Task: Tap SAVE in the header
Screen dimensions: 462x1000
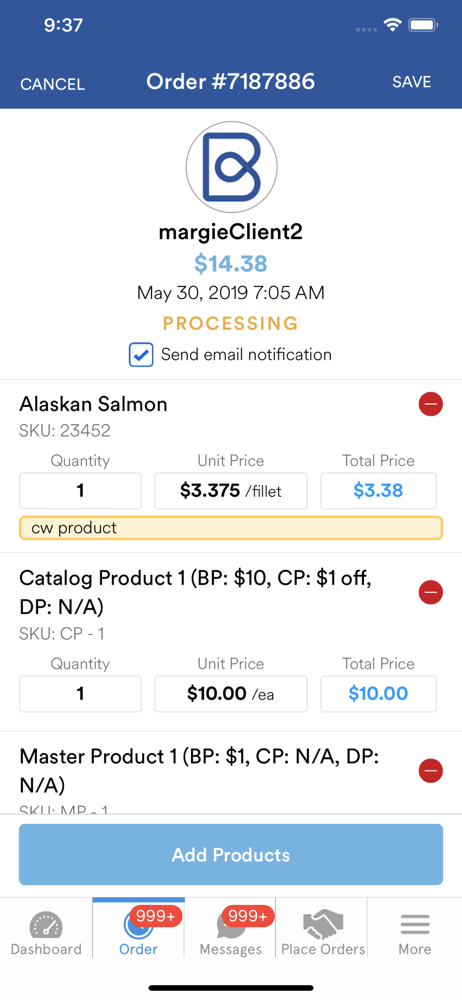Action: click(412, 82)
